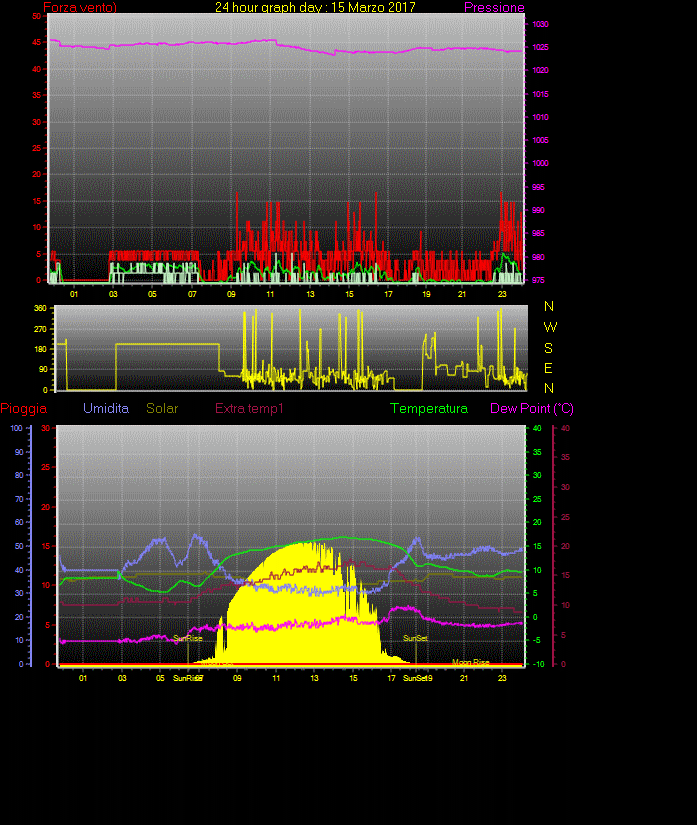Click the 'Extra temp1' legend label
Viewport: 697px width, 825px height.
click(x=249, y=408)
